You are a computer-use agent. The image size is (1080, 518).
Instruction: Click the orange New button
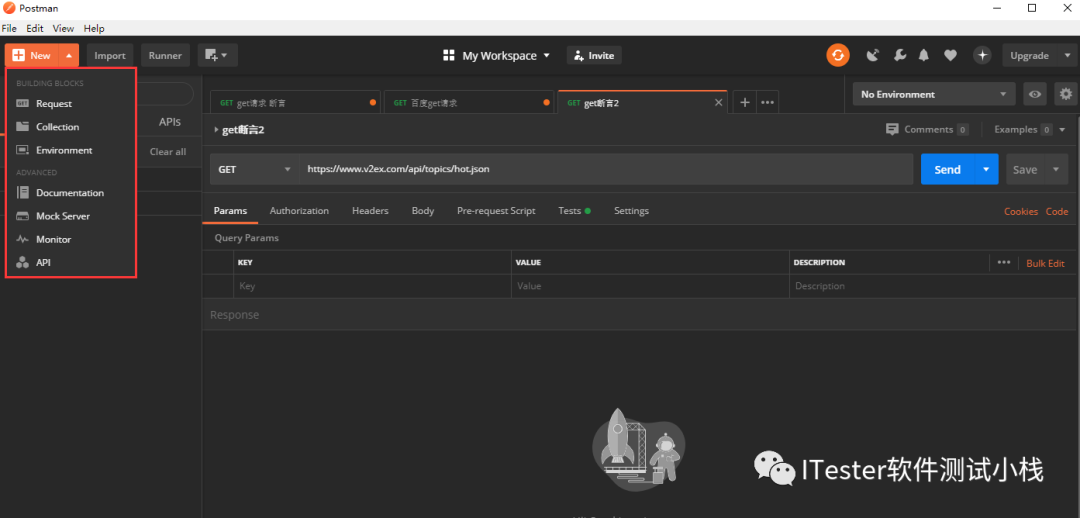coord(32,56)
